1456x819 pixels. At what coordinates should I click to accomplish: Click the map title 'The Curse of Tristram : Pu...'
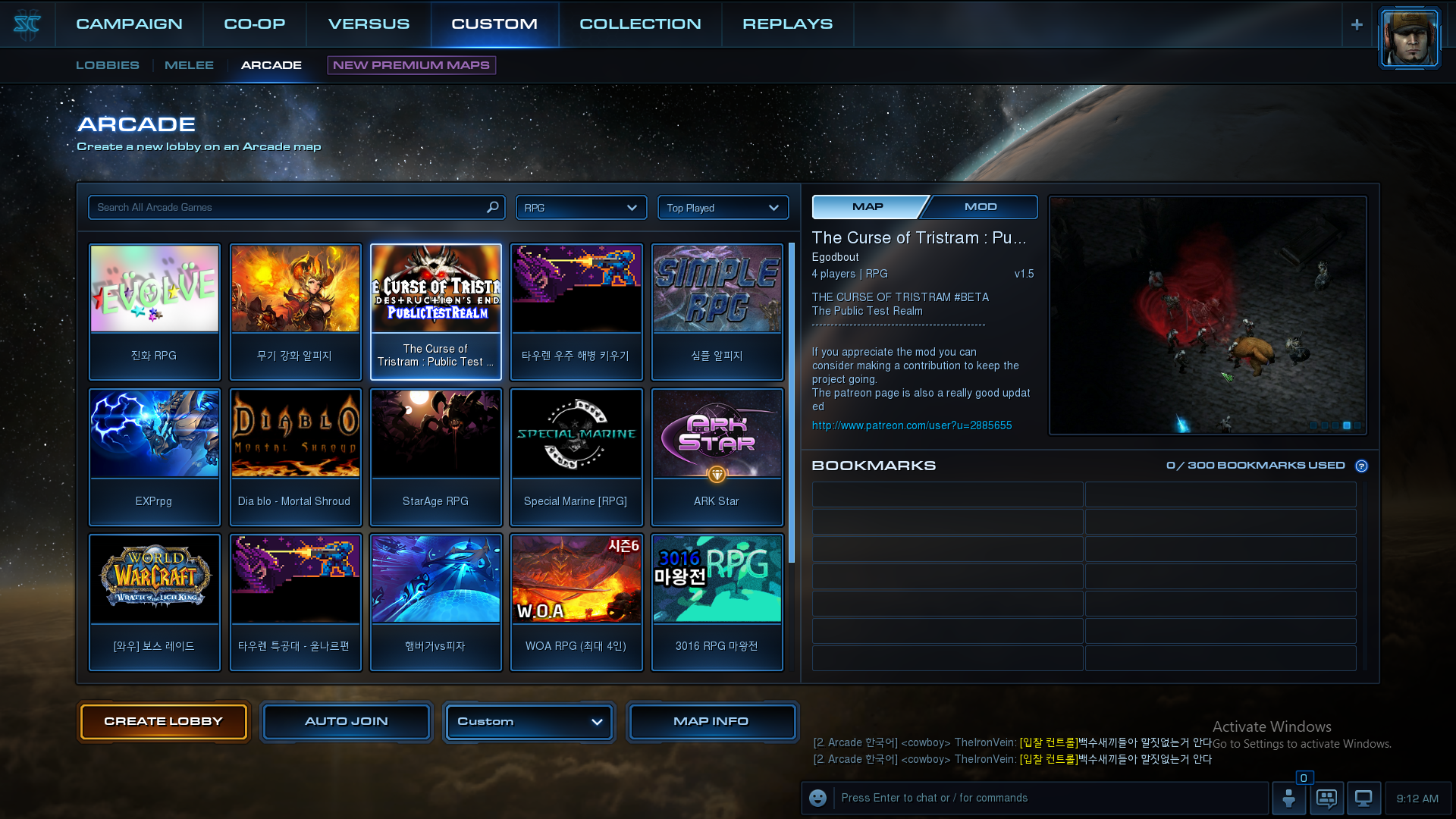point(919,238)
